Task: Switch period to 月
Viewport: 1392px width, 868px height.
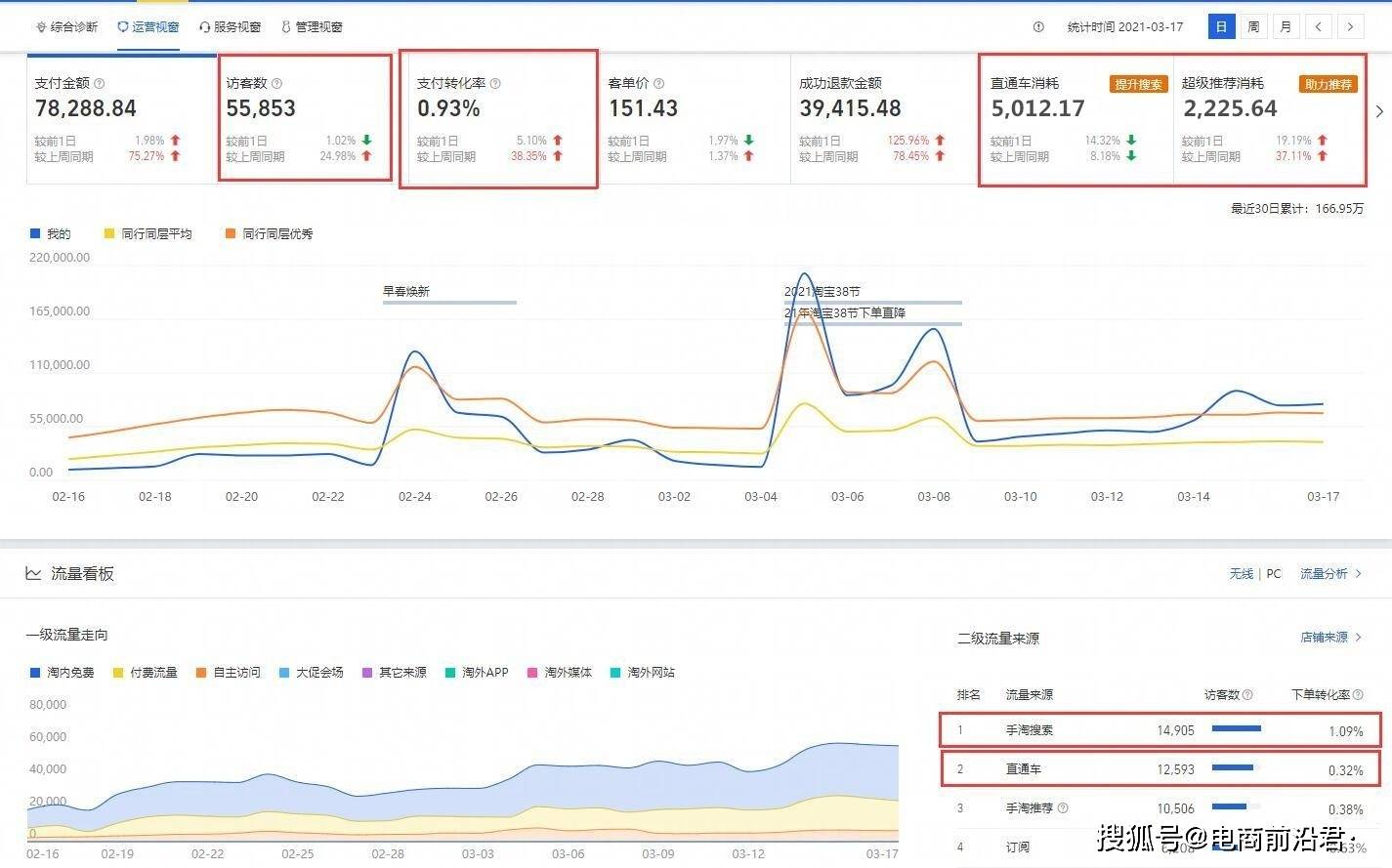Action: click(1286, 27)
